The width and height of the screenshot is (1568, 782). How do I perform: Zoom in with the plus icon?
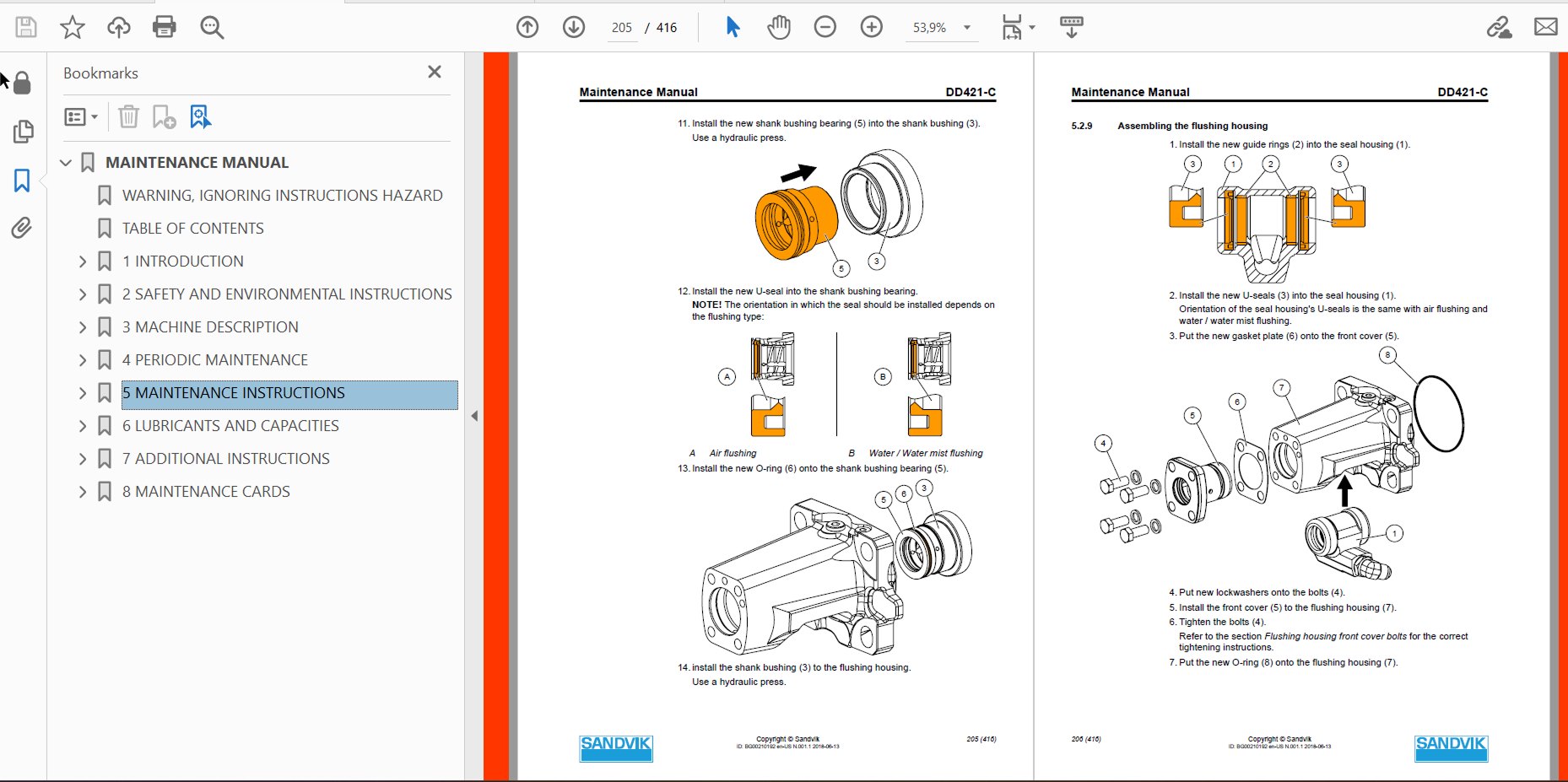(x=872, y=27)
